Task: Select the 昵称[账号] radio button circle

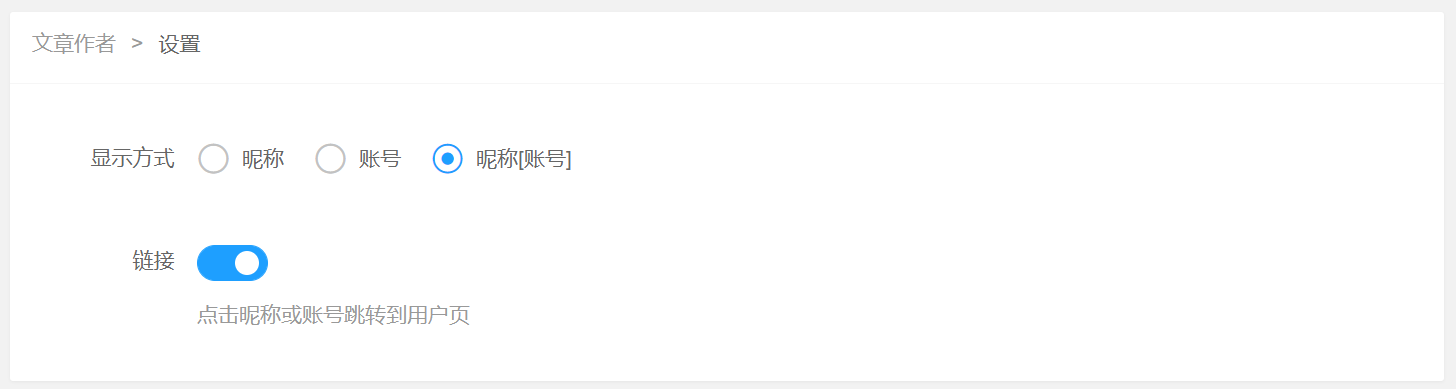Action: tap(447, 158)
